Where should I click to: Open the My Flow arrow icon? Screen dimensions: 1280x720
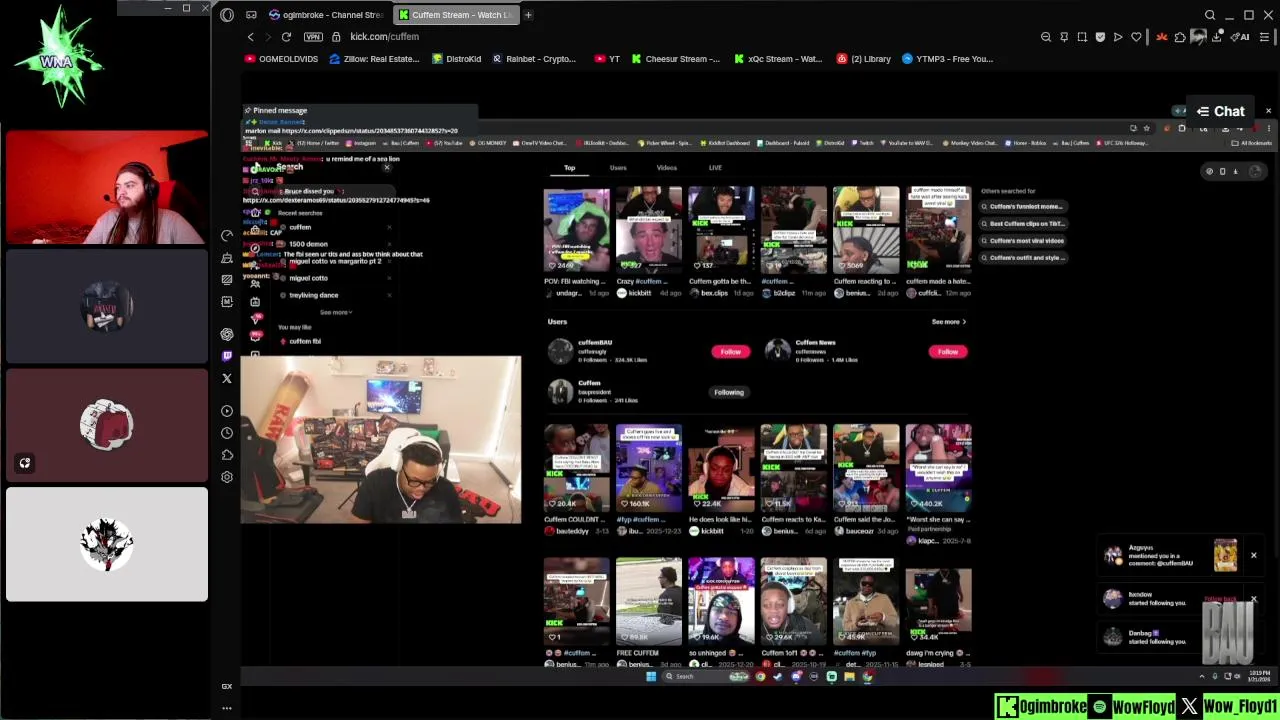coord(1118,37)
